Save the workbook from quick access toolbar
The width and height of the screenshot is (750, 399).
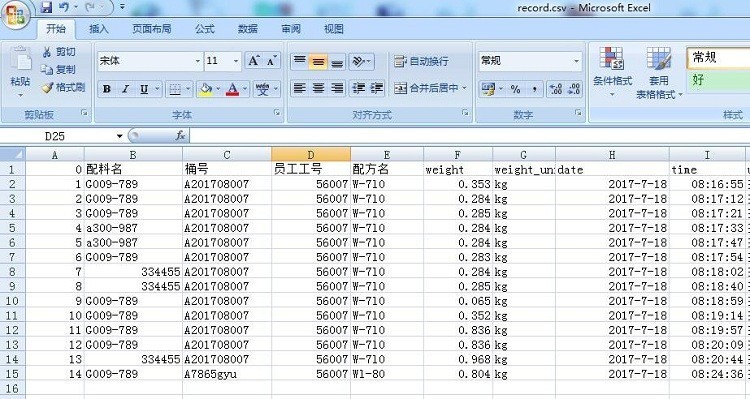point(46,7)
